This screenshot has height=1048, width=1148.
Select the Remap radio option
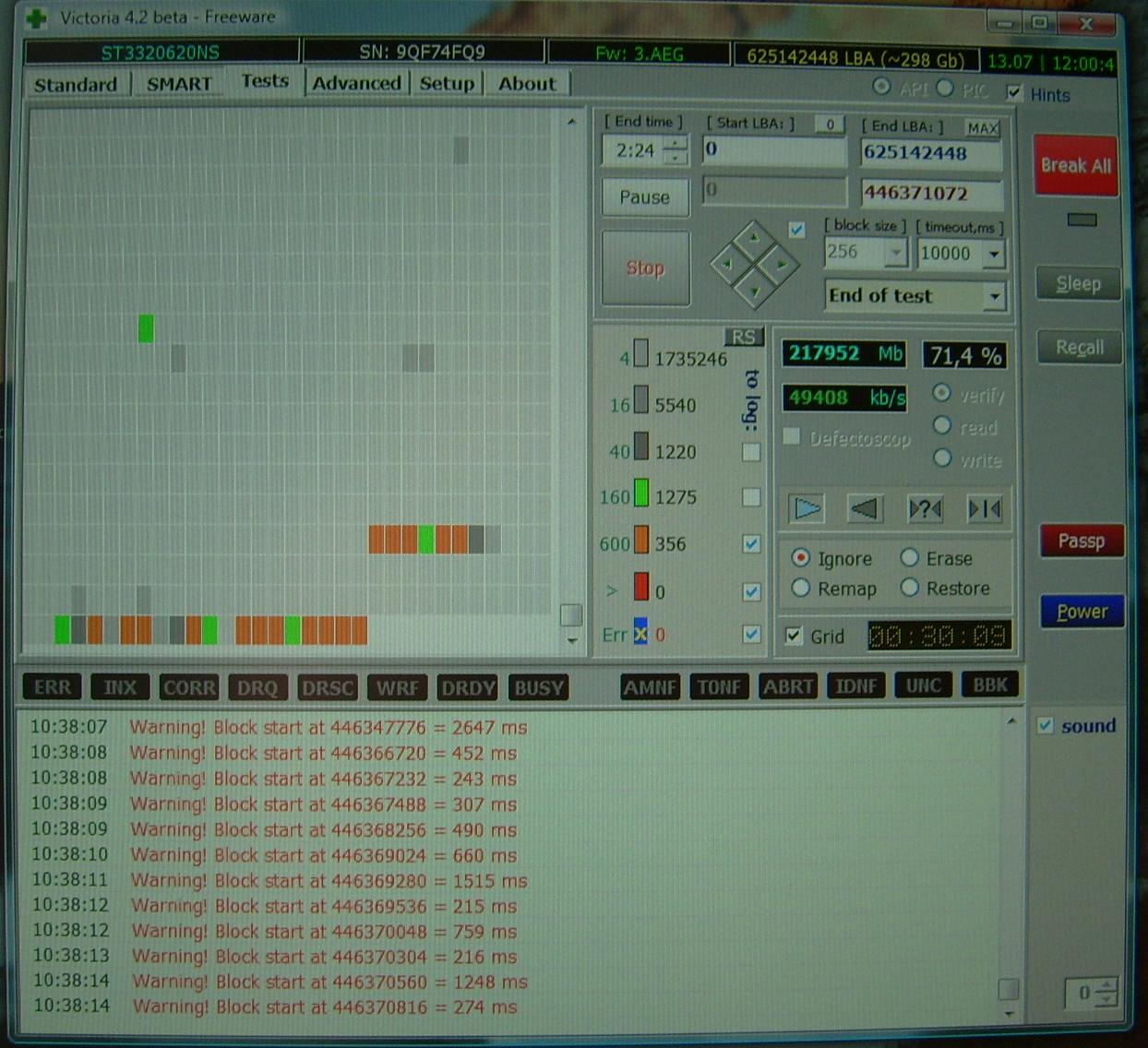[x=800, y=589]
